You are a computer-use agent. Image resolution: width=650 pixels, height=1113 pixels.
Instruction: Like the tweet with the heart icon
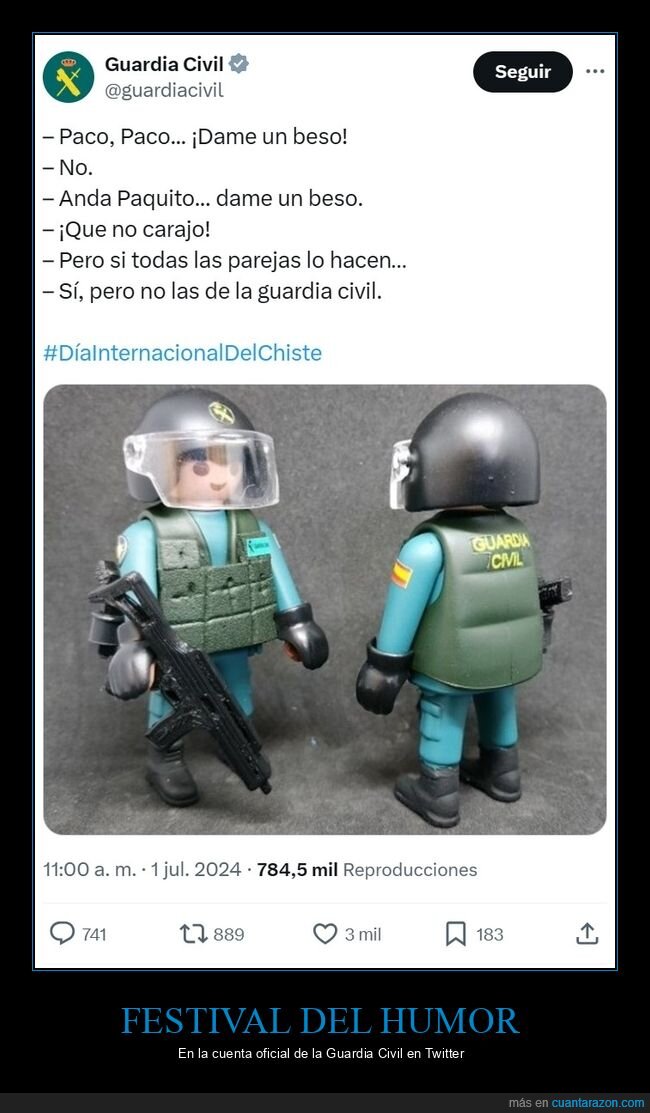pyautogui.click(x=325, y=933)
